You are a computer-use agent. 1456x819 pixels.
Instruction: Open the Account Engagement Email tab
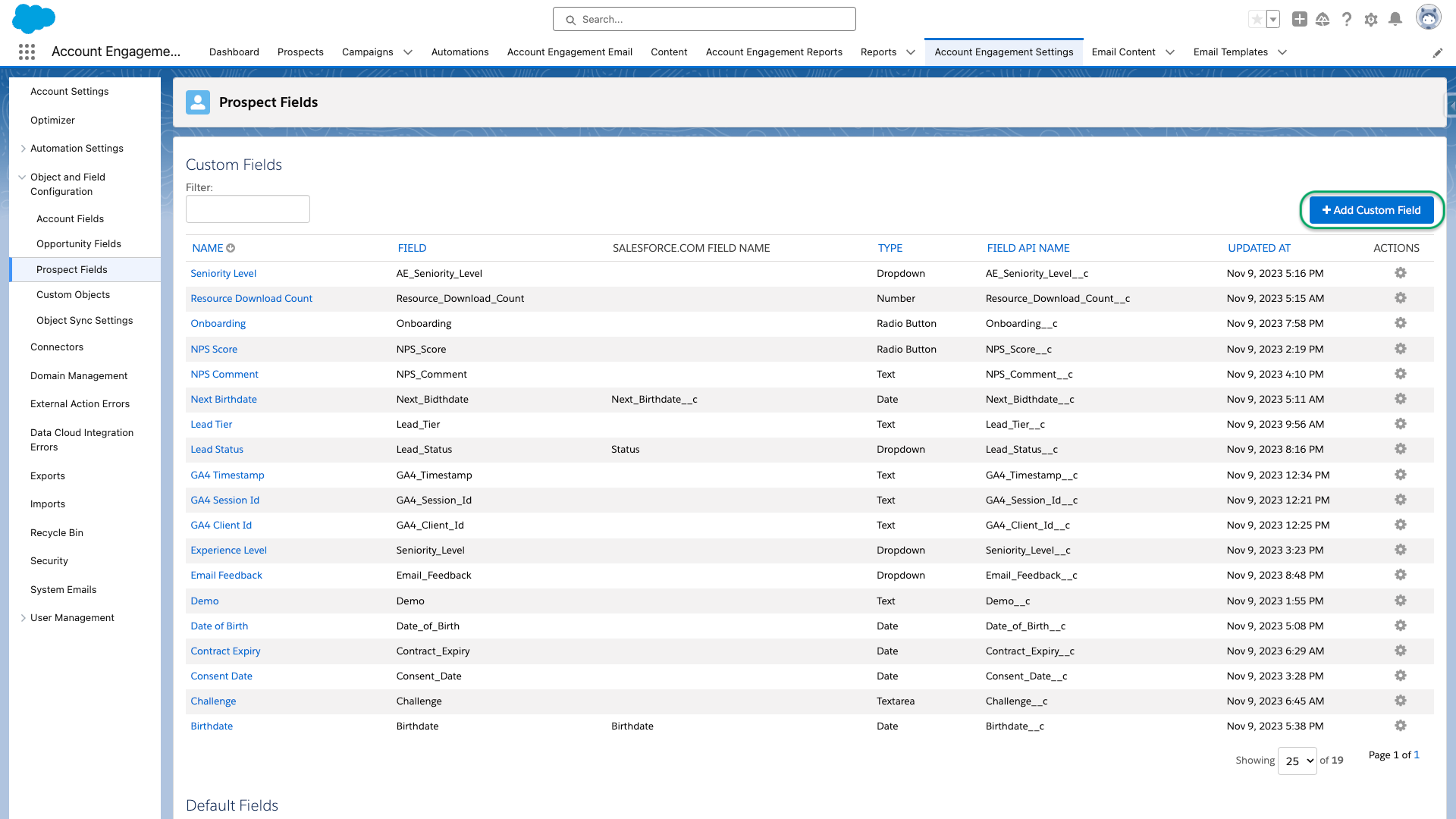click(x=570, y=52)
